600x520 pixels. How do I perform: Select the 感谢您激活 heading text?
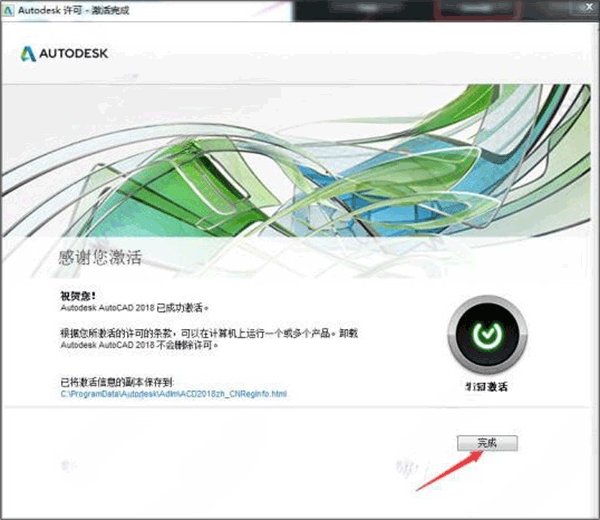(x=100, y=257)
